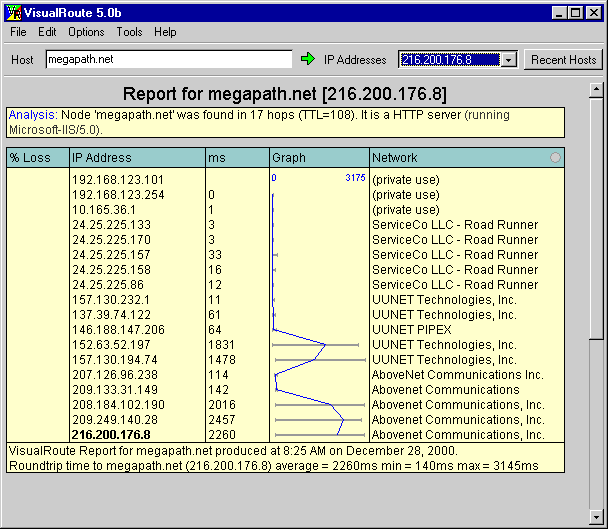The width and height of the screenshot is (608, 529).
Task: Click the 114 ms value
Action: [218, 375]
